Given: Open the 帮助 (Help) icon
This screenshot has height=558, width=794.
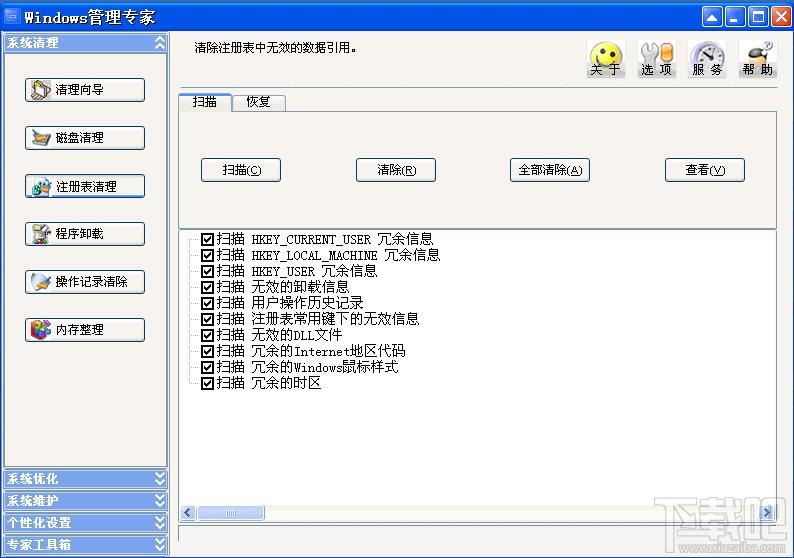Looking at the screenshot, I should (758, 58).
